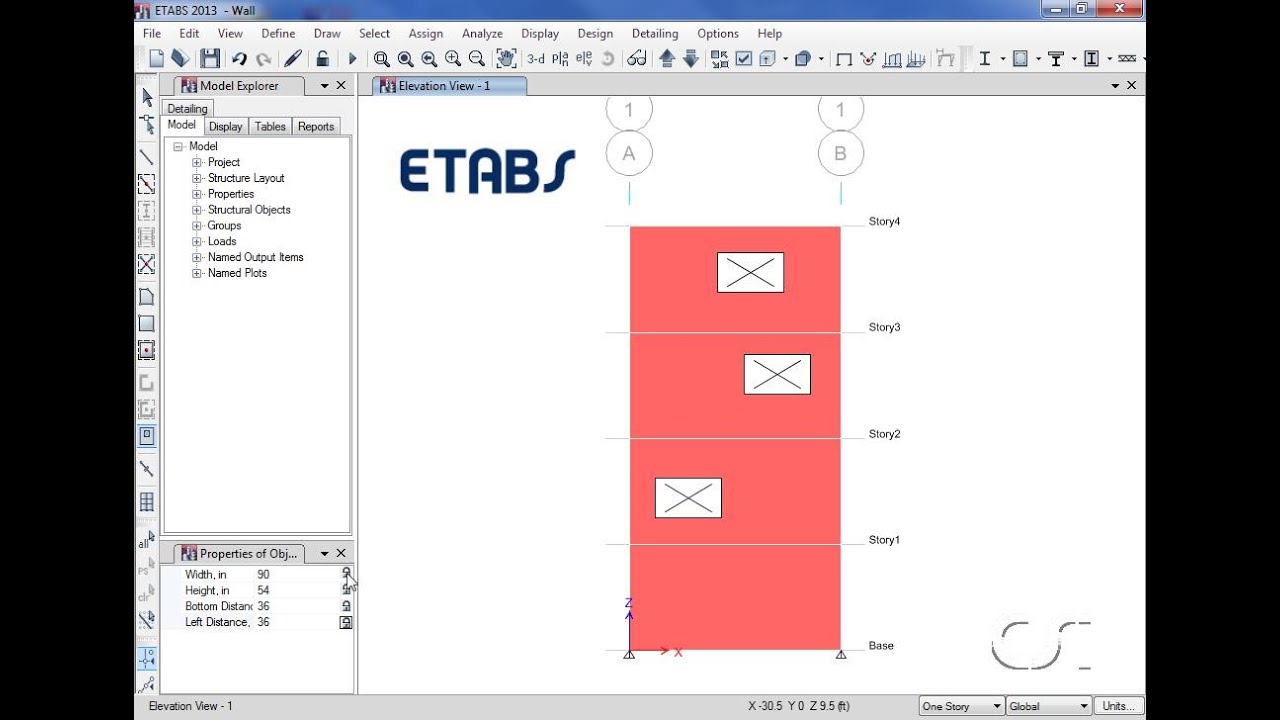
Task: Toggle lock for Left Distance property
Action: (x=346, y=622)
